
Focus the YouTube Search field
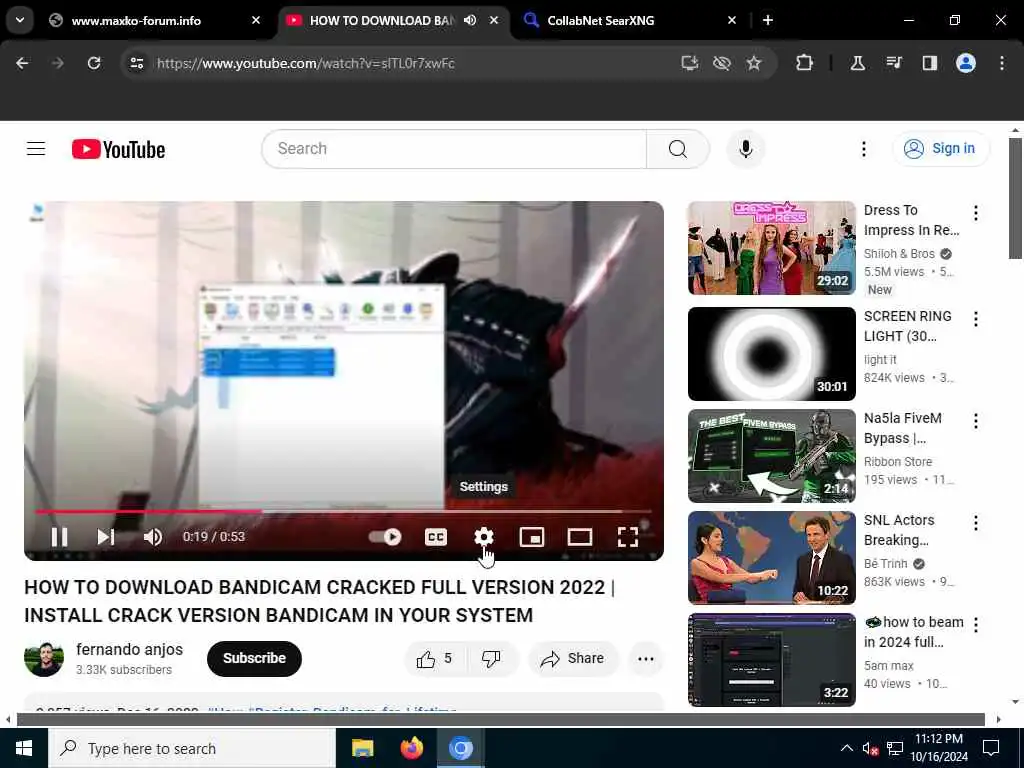point(454,149)
